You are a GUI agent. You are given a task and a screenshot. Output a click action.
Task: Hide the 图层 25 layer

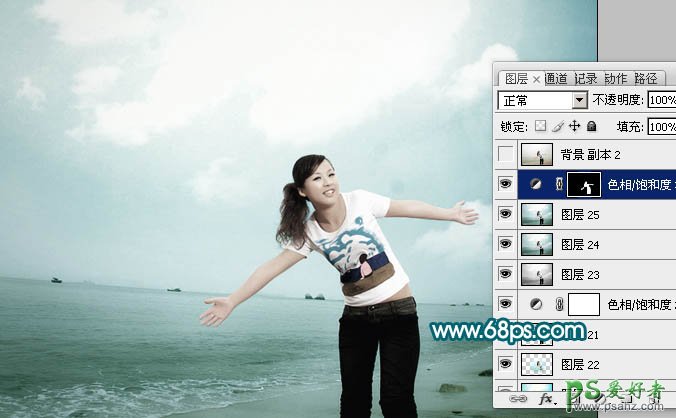(506, 214)
